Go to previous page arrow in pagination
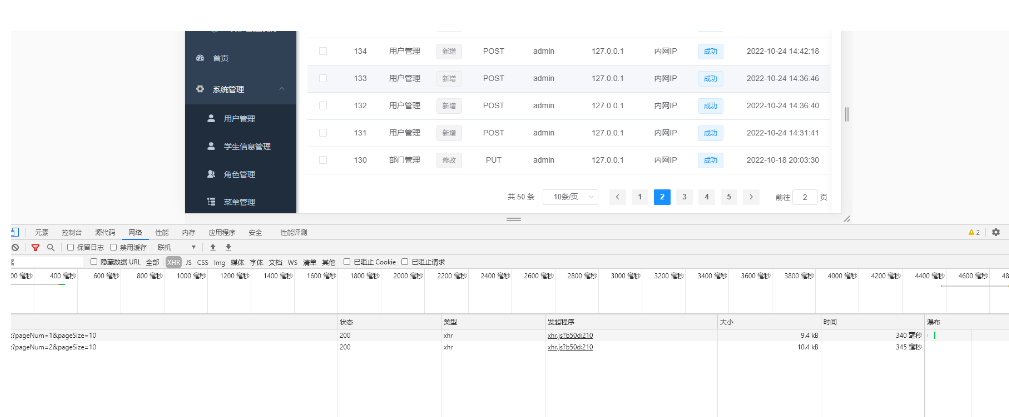1009x417 pixels. pos(617,197)
